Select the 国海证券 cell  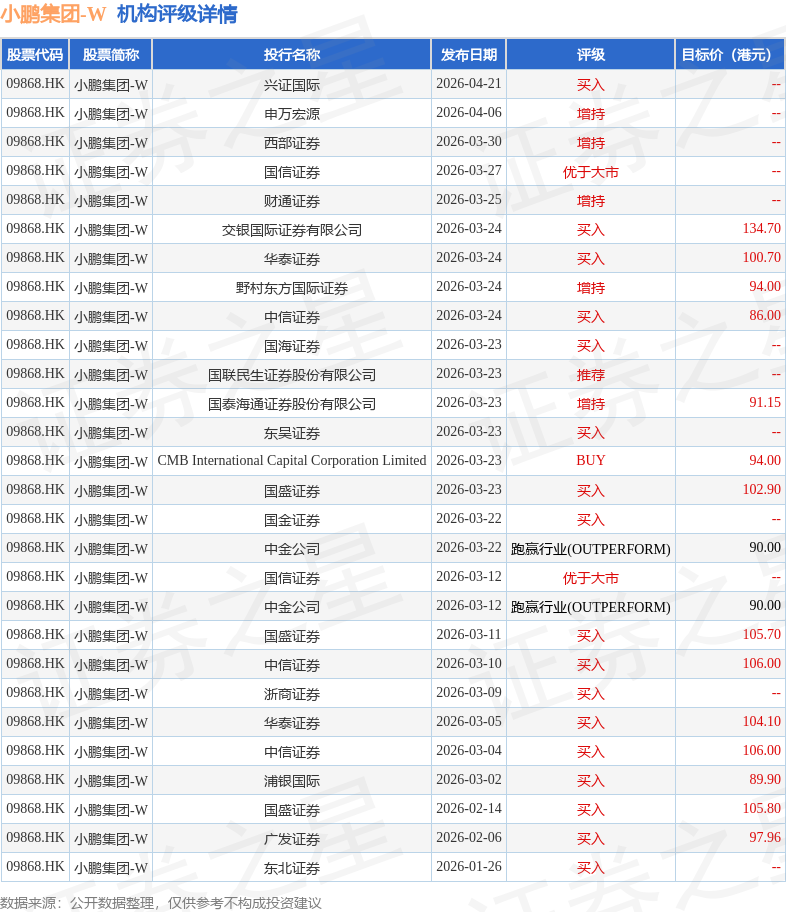click(291, 346)
